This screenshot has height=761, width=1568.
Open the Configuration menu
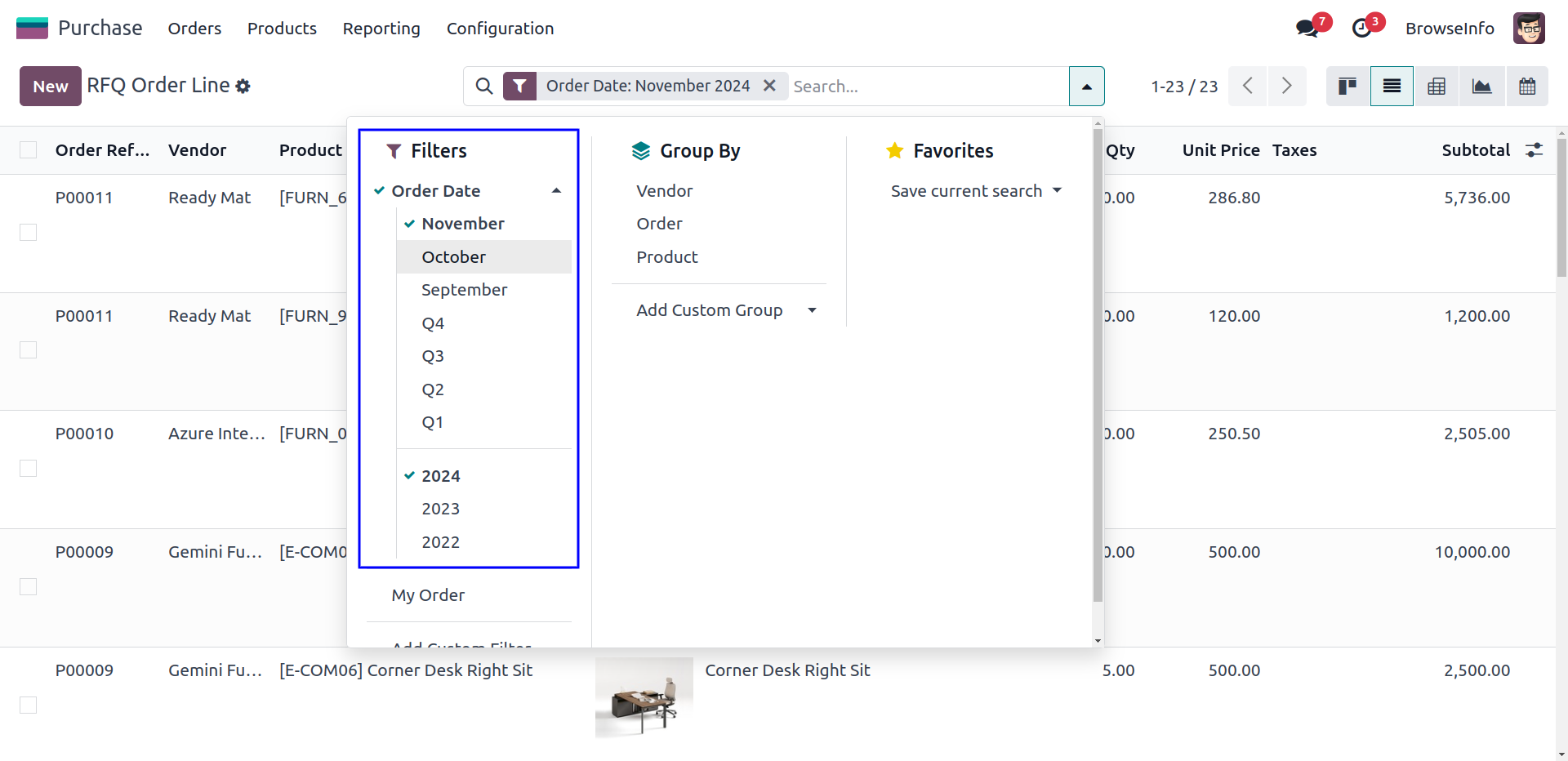coord(500,29)
